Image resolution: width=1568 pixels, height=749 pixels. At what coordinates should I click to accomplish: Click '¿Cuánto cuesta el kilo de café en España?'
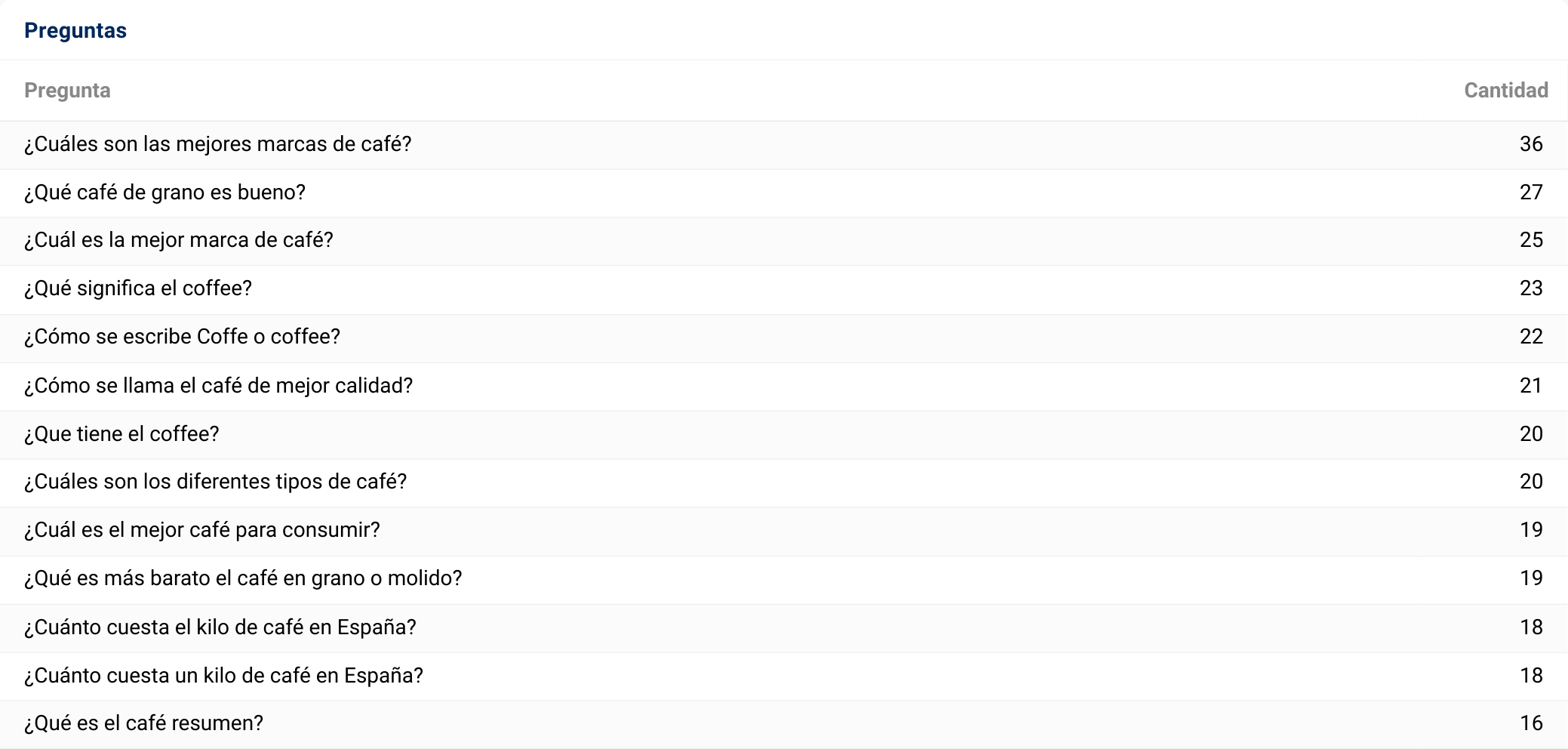[220, 627]
